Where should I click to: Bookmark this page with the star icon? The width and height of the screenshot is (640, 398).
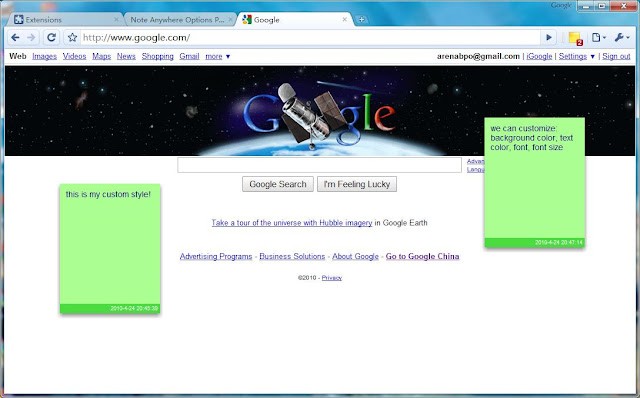[x=72, y=38]
